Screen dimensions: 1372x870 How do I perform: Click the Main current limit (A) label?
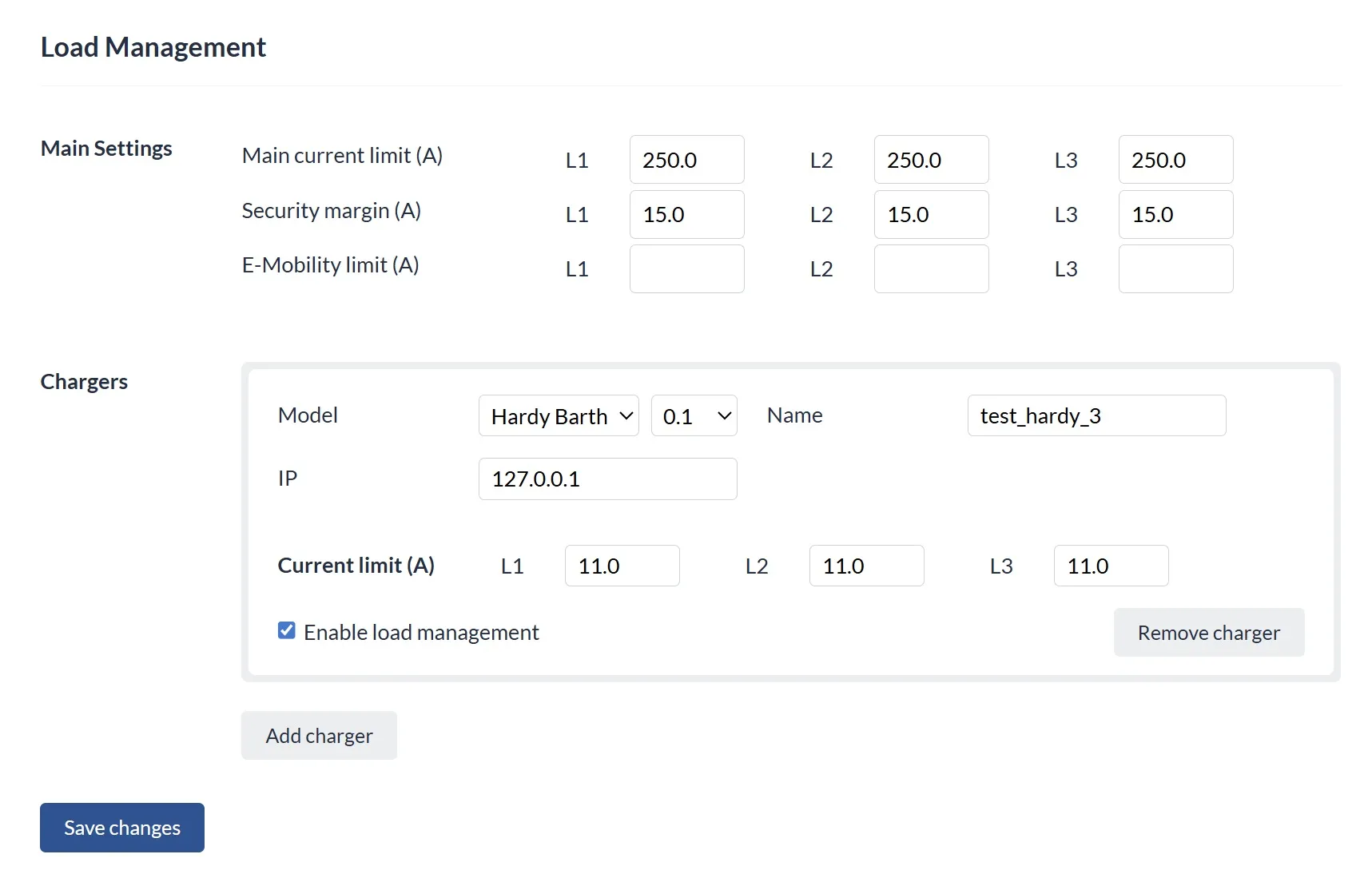pos(342,155)
